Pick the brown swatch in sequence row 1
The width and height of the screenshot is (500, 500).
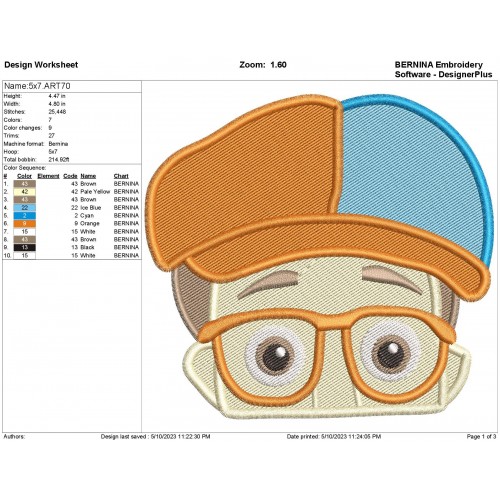(25, 184)
